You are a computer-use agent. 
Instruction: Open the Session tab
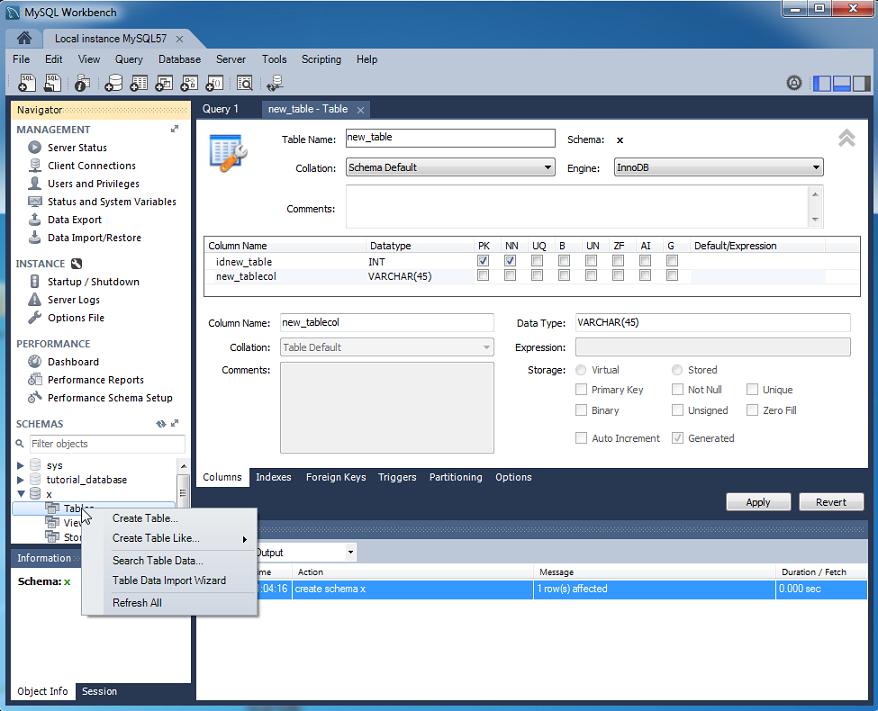pos(100,691)
